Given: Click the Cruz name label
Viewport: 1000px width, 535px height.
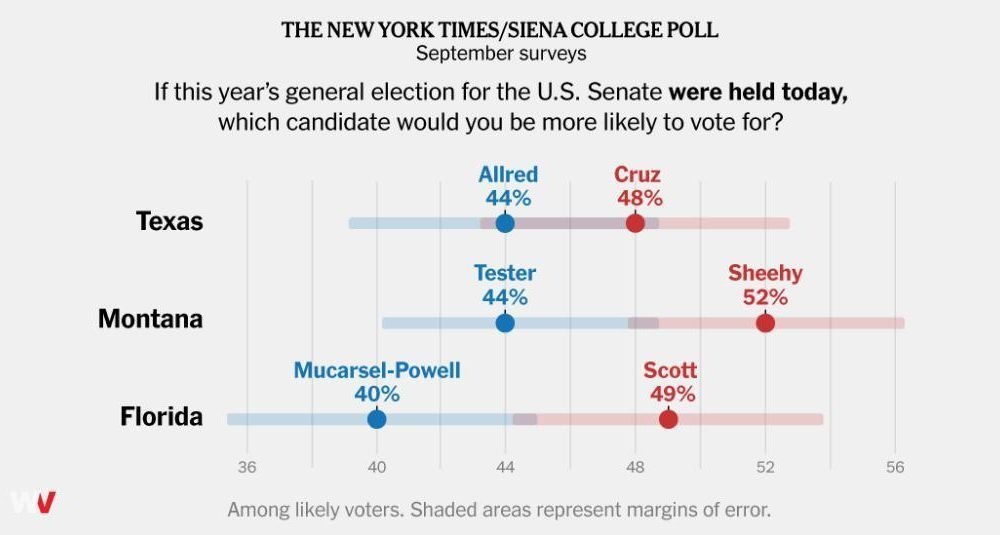Looking at the screenshot, I should [x=637, y=174].
